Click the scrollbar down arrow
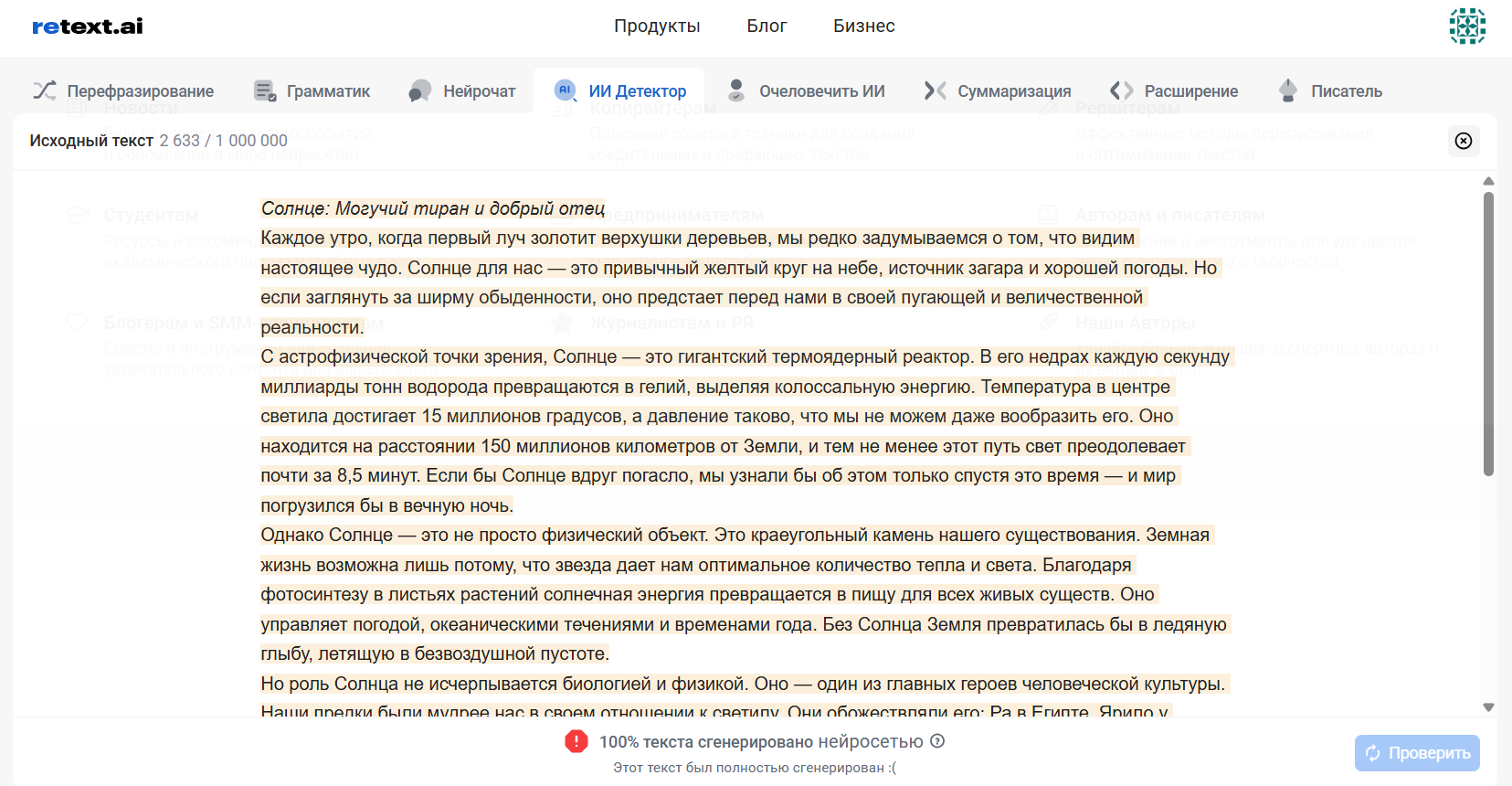This screenshot has width=1512, height=786. pyautogui.click(x=1488, y=707)
